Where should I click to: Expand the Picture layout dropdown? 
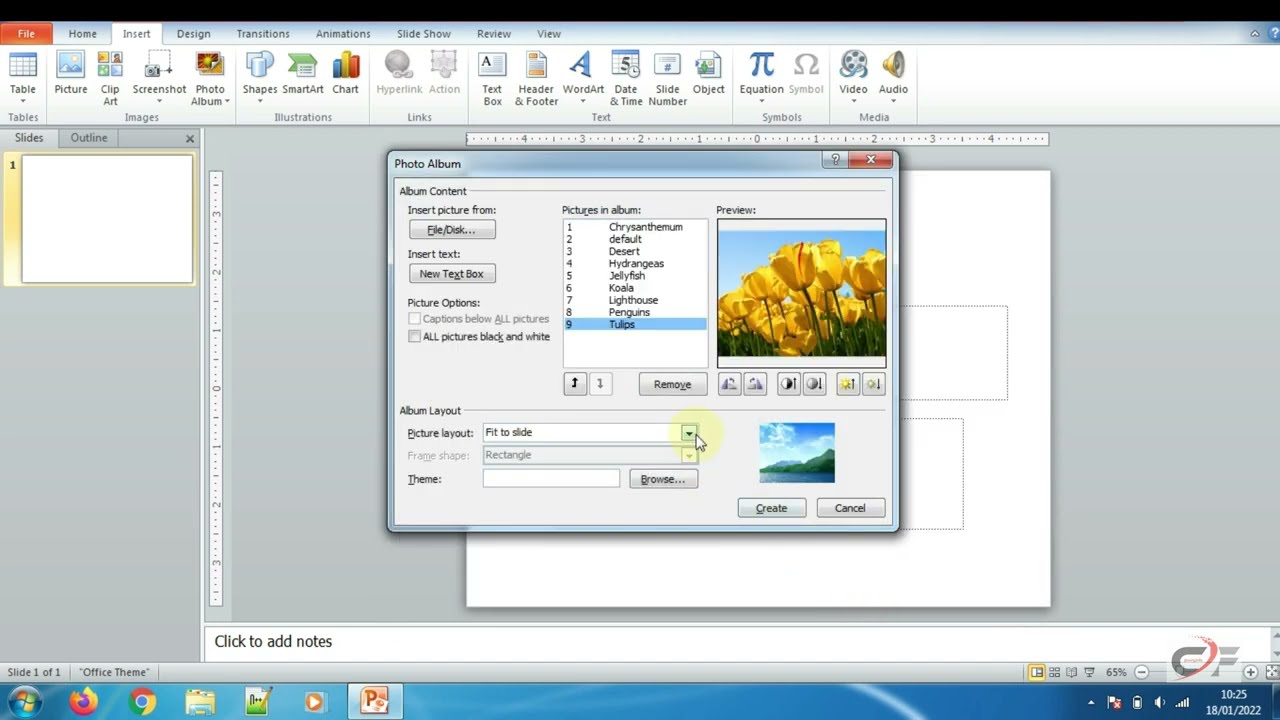(x=689, y=433)
